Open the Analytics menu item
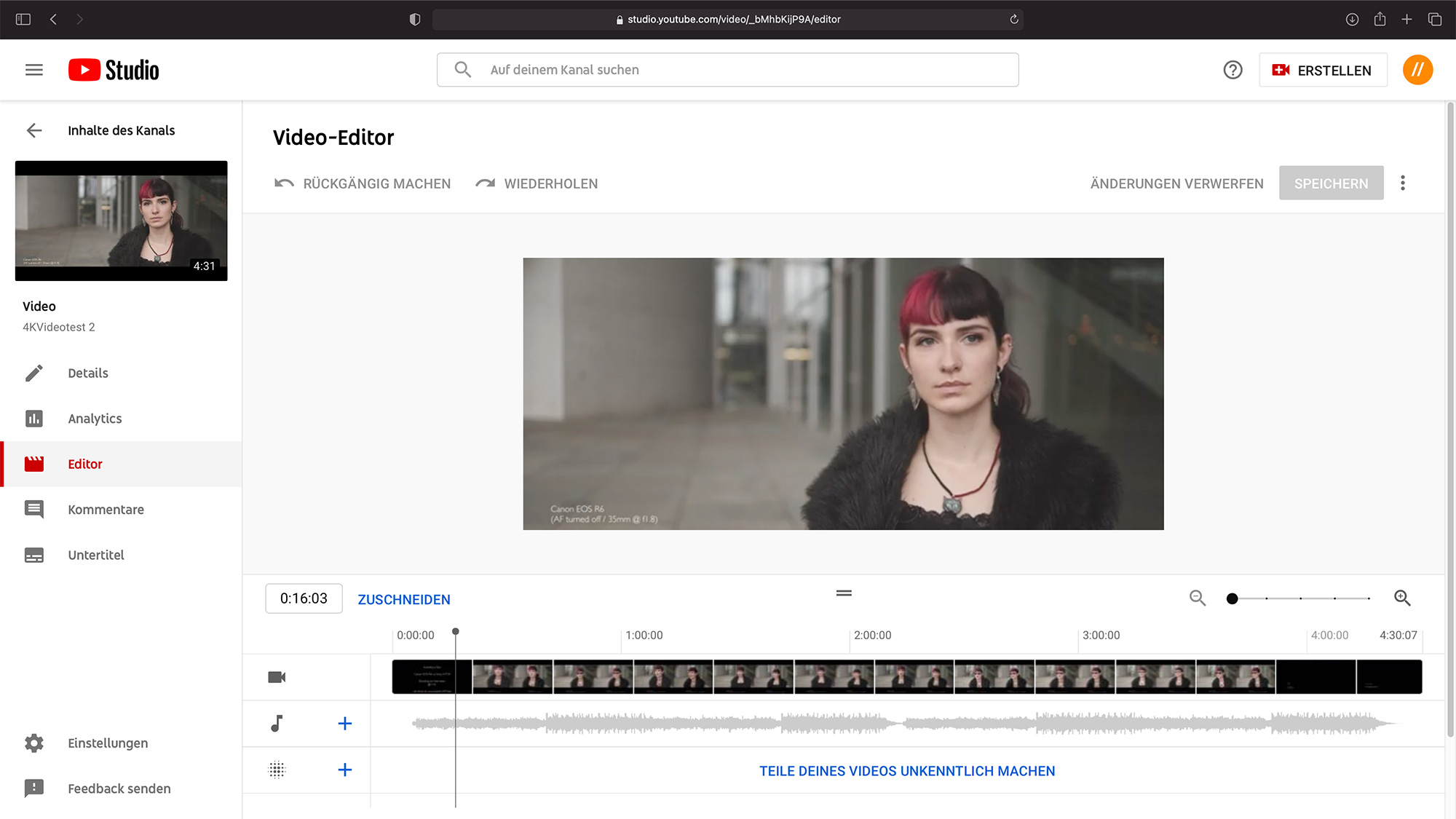This screenshot has width=1456, height=819. pos(121,419)
